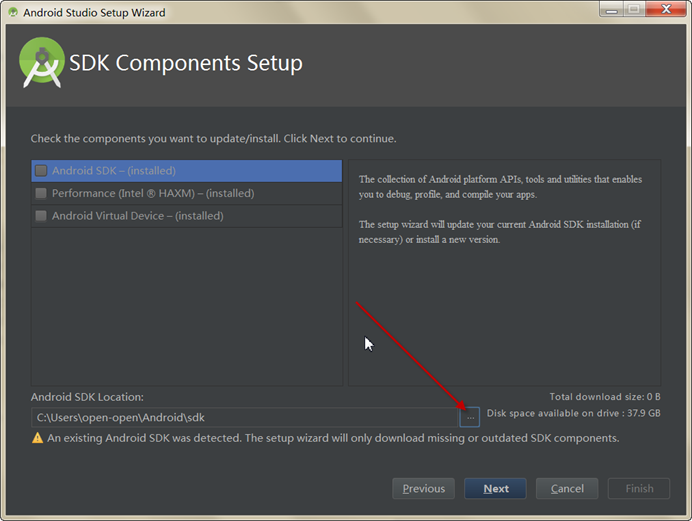Click the empty area below component list
Viewport: 692px width, 521px height.
click(187, 307)
